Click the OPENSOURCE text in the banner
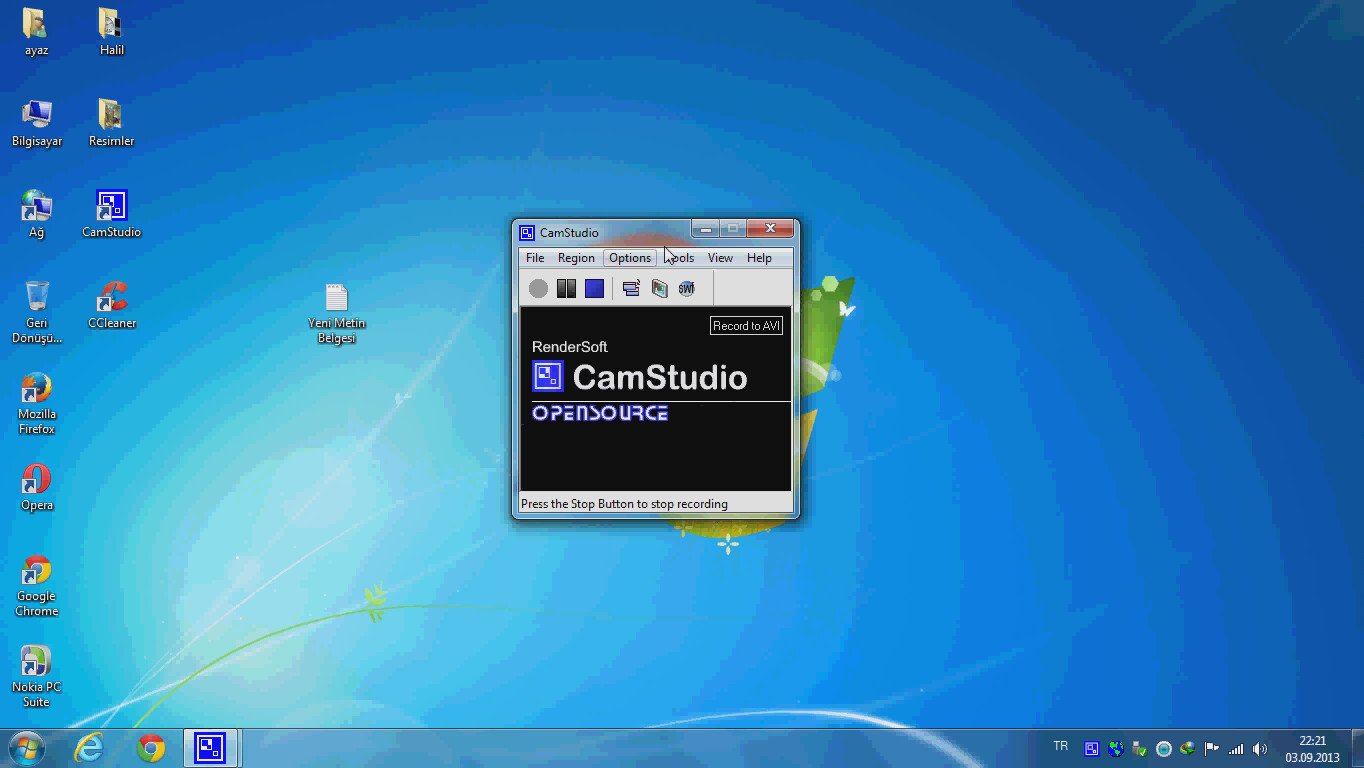Image resolution: width=1364 pixels, height=768 pixels. tap(600, 413)
